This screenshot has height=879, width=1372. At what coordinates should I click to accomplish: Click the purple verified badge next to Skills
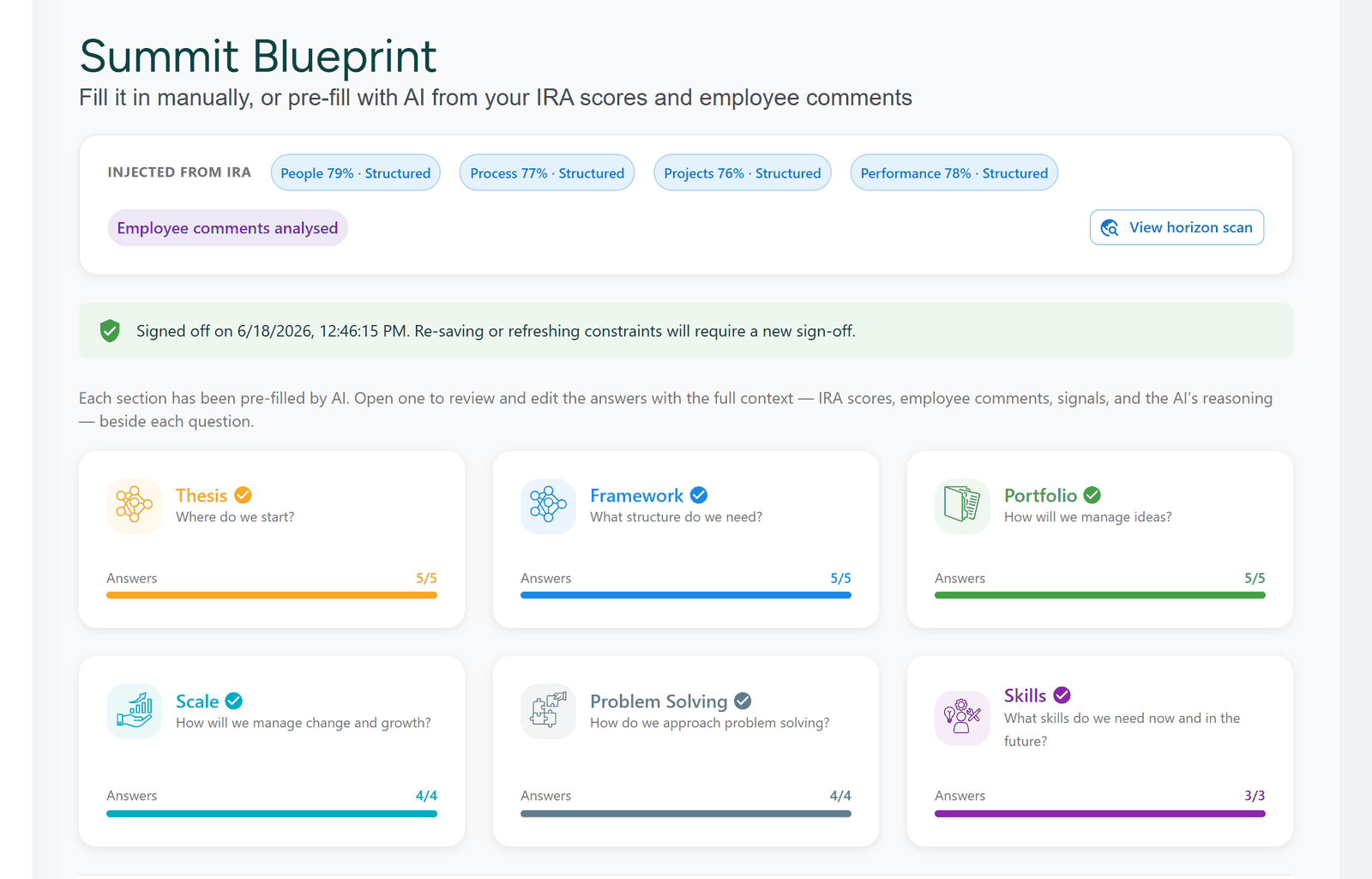click(x=1062, y=695)
